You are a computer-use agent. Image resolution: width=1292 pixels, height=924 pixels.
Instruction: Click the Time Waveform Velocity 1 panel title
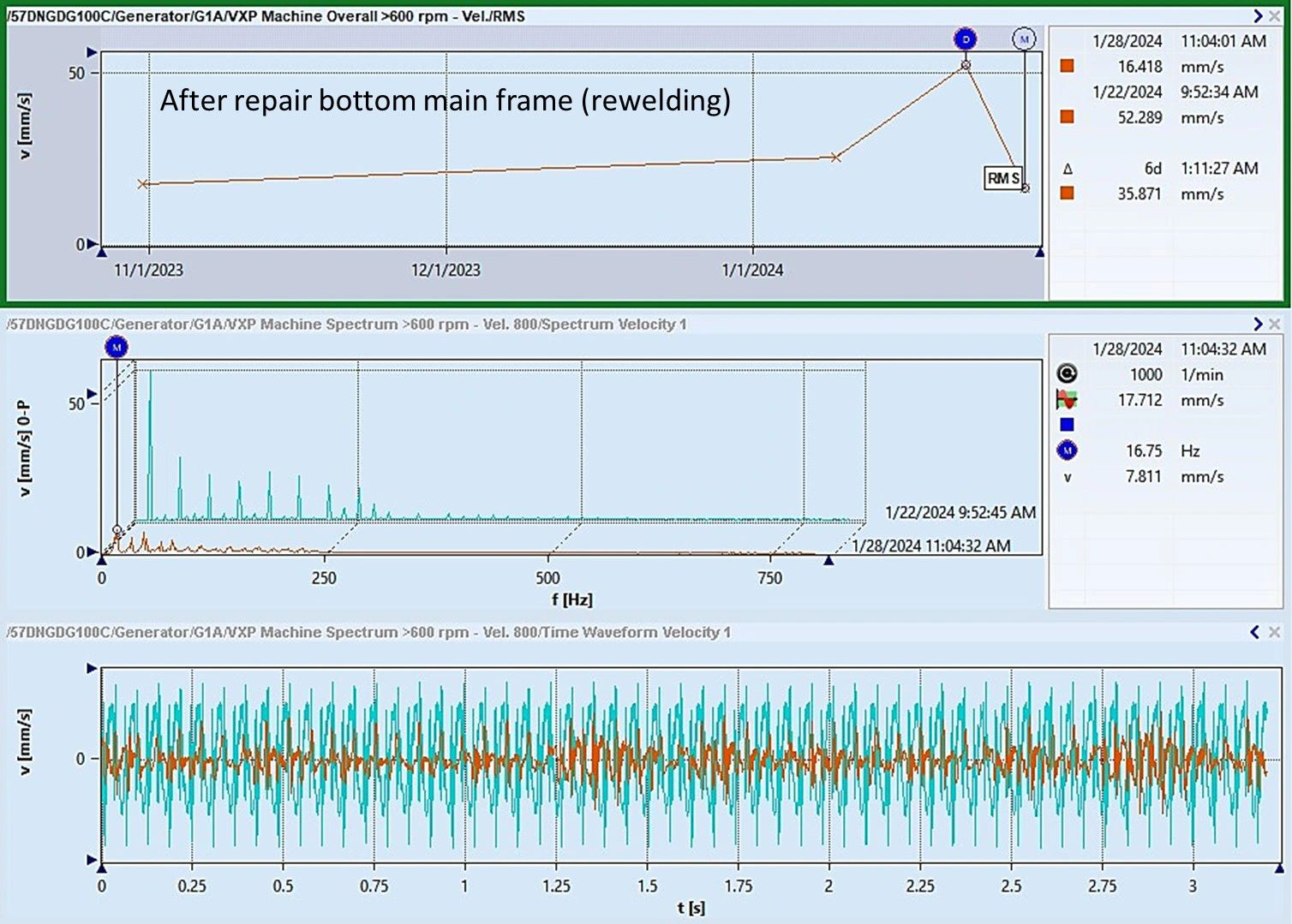coord(369,632)
